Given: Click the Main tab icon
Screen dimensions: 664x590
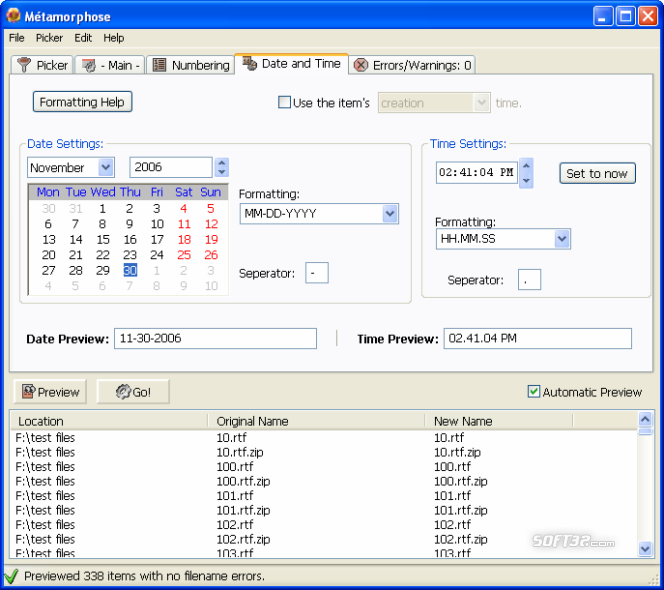Looking at the screenshot, I should (x=89, y=65).
